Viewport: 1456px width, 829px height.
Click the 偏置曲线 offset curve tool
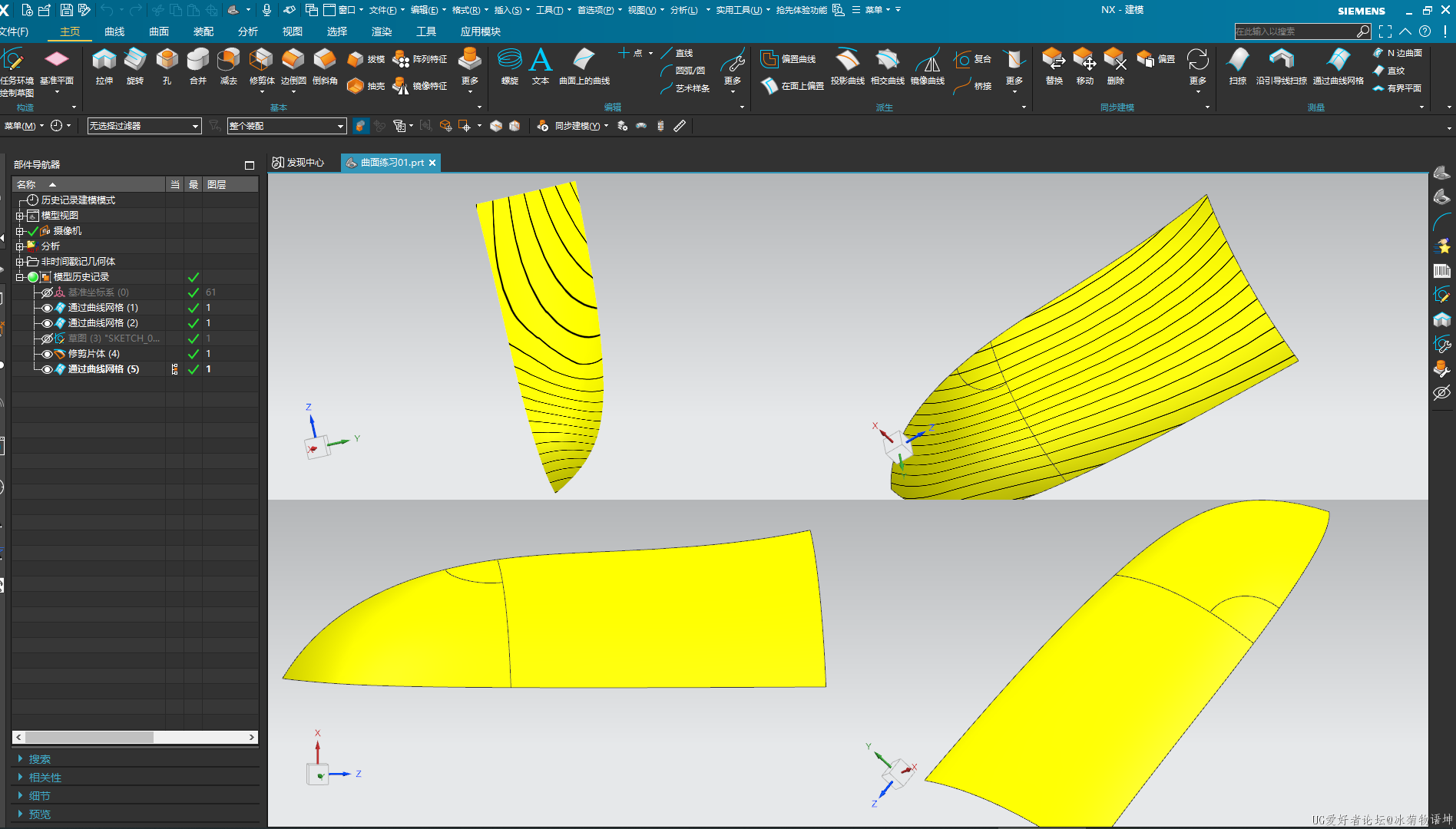click(789, 59)
